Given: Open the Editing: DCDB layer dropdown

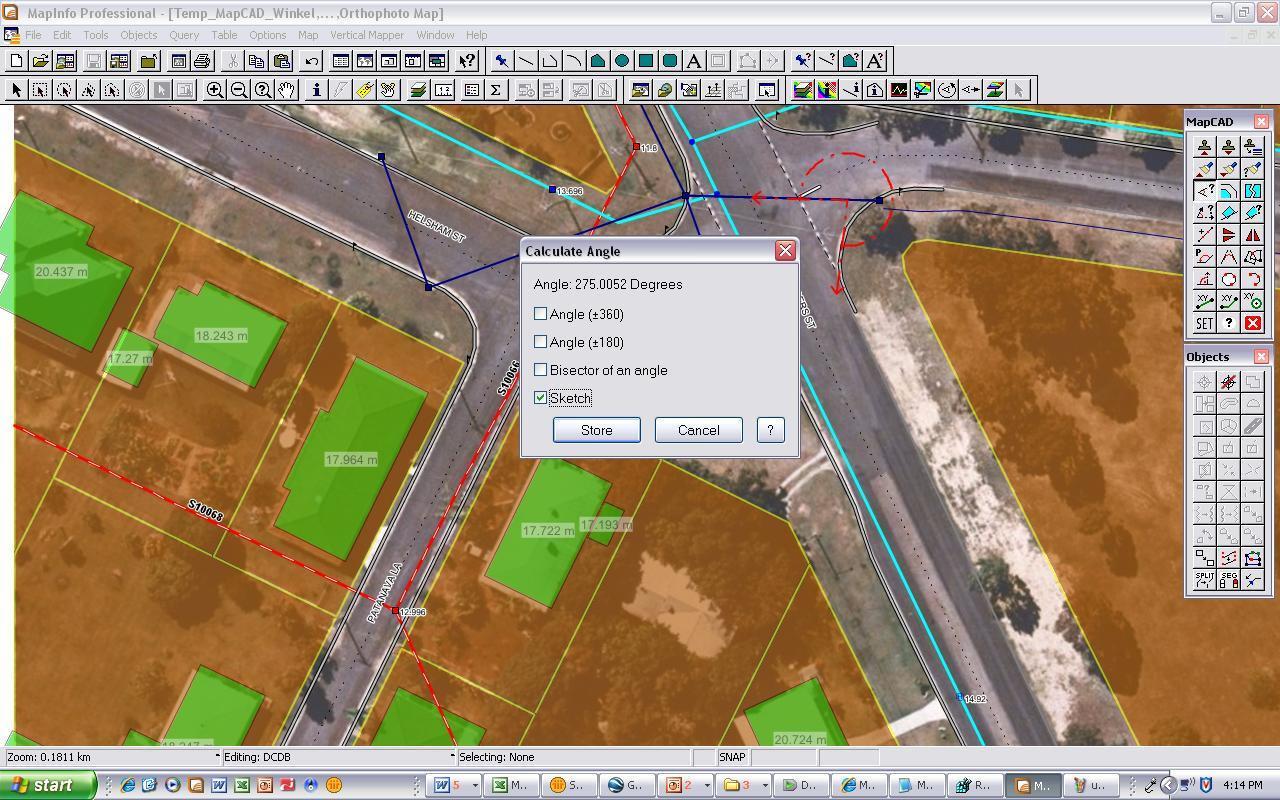Looking at the screenshot, I should pos(452,757).
